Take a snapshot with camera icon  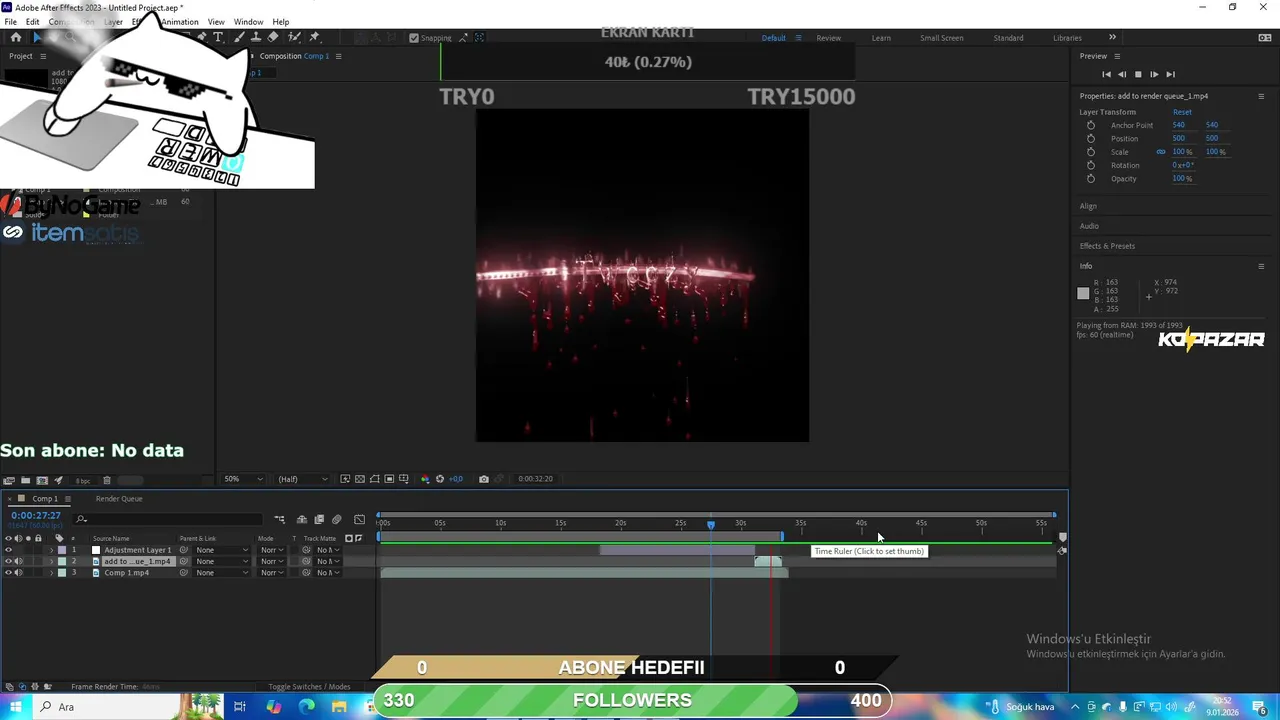484,479
